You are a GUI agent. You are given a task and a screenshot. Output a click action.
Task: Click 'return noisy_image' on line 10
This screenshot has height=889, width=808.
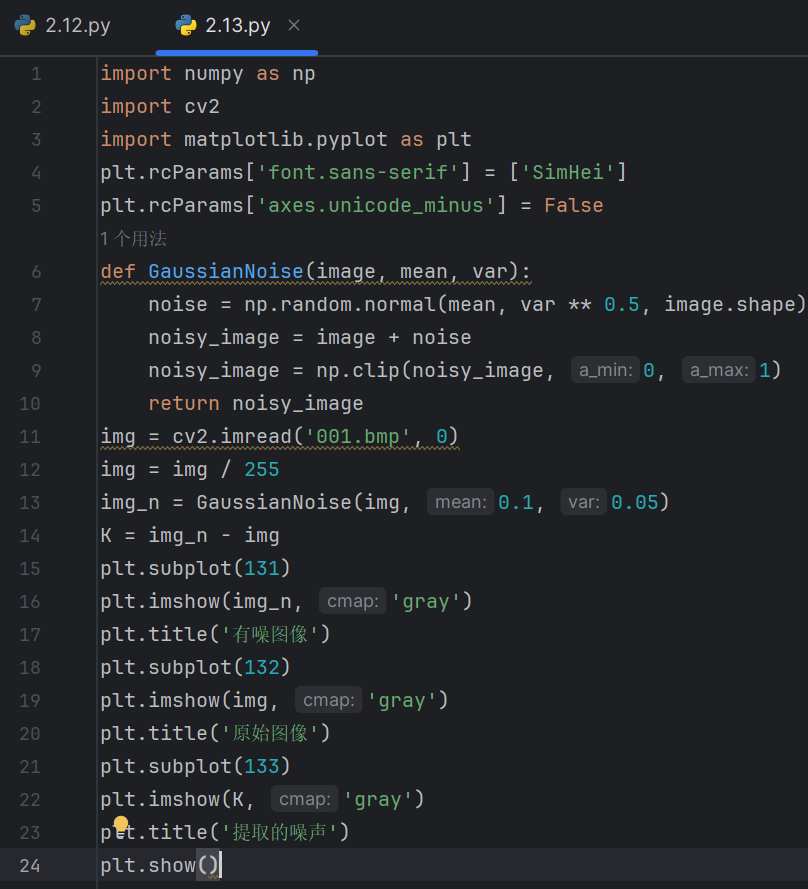click(x=256, y=404)
